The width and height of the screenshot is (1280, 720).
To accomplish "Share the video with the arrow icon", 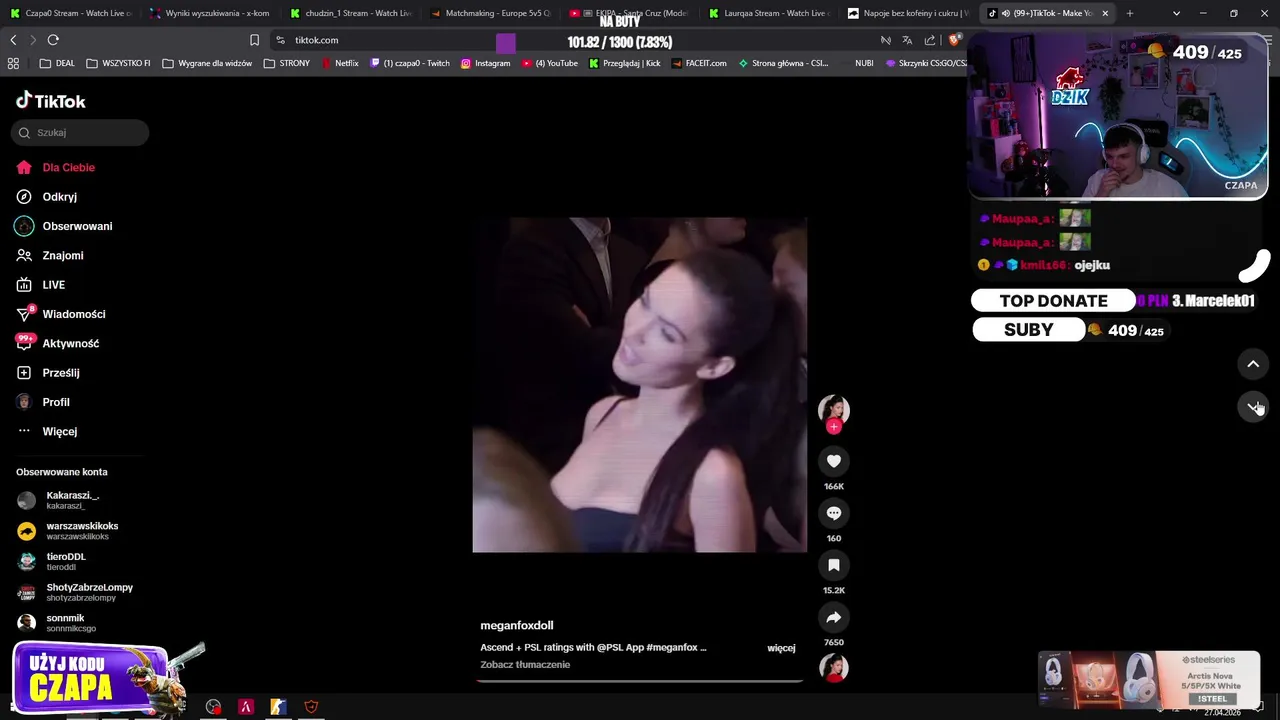I will pyautogui.click(x=833, y=617).
